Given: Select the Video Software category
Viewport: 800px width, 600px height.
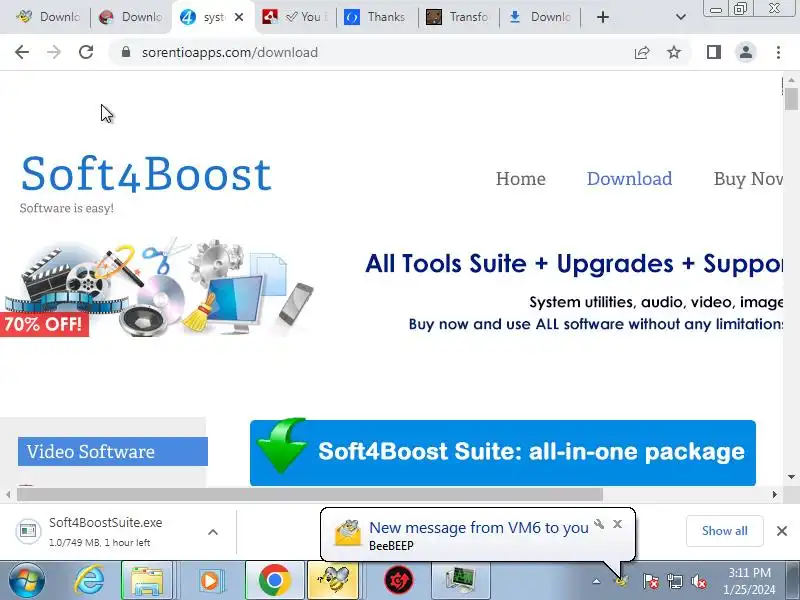Looking at the screenshot, I should 113,452.
